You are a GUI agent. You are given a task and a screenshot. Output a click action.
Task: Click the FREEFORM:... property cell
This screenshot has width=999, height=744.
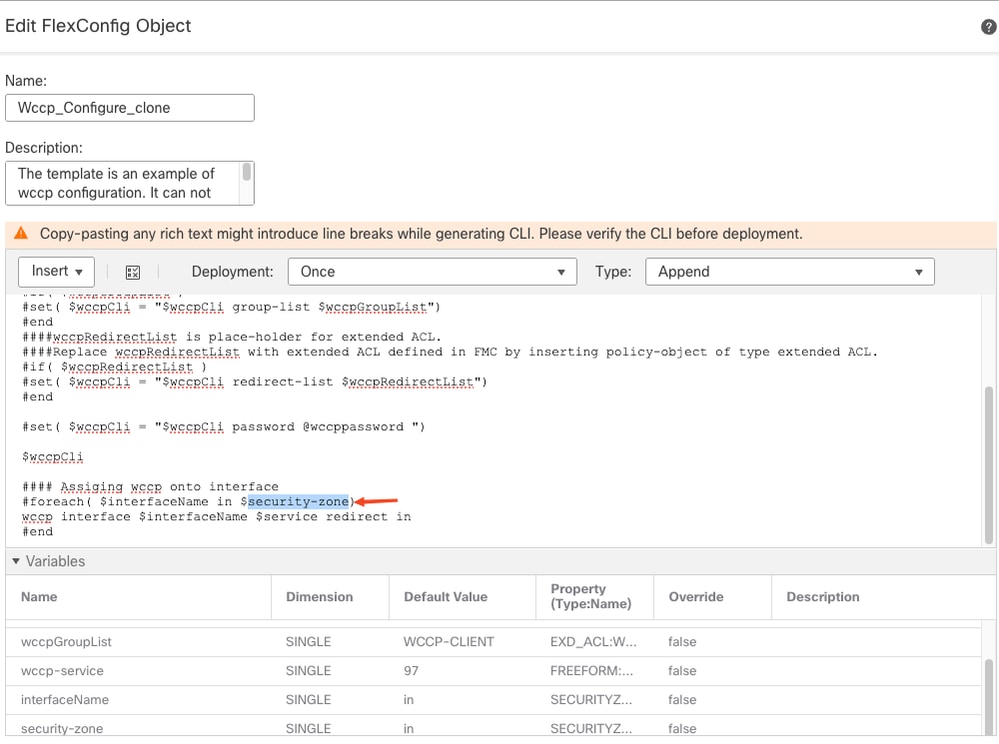tap(591, 671)
